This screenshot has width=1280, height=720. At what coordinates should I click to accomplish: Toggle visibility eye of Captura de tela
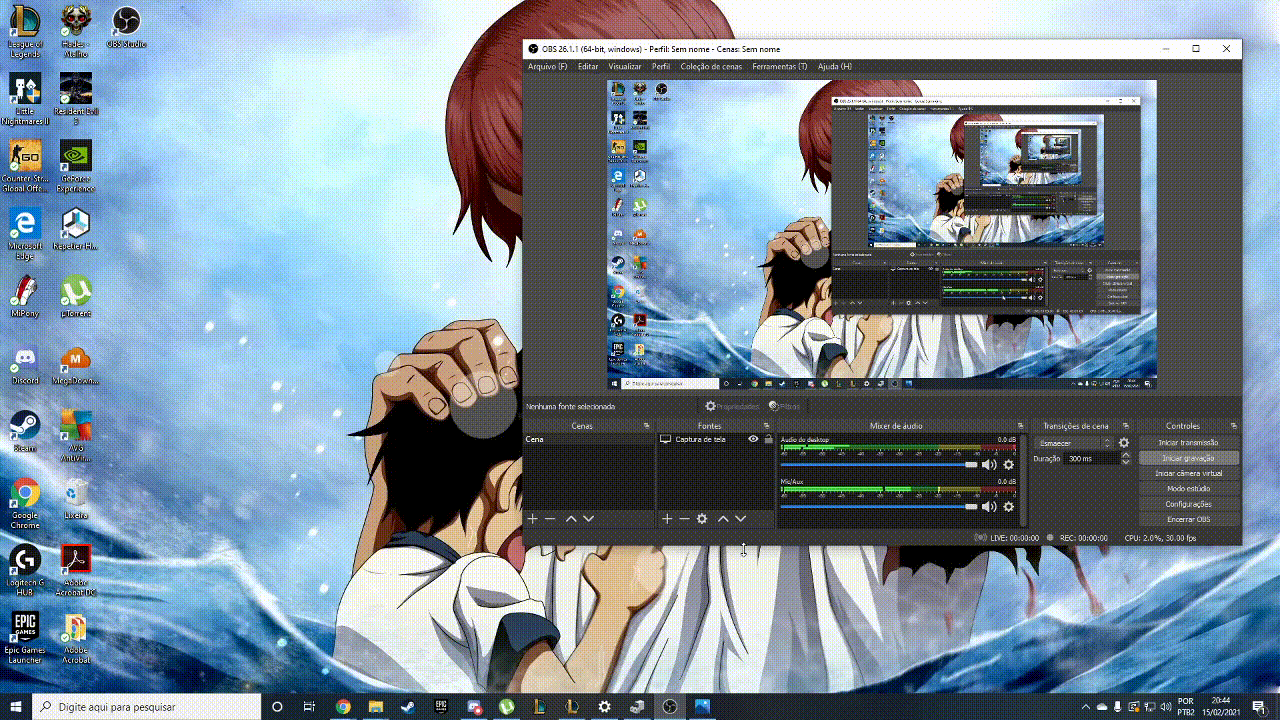click(x=753, y=439)
